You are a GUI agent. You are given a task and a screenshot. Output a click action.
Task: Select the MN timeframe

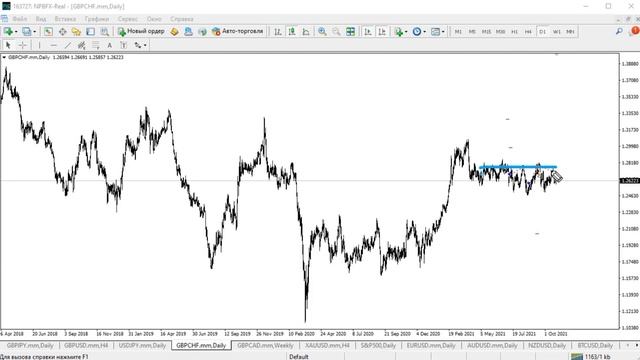(x=571, y=31)
